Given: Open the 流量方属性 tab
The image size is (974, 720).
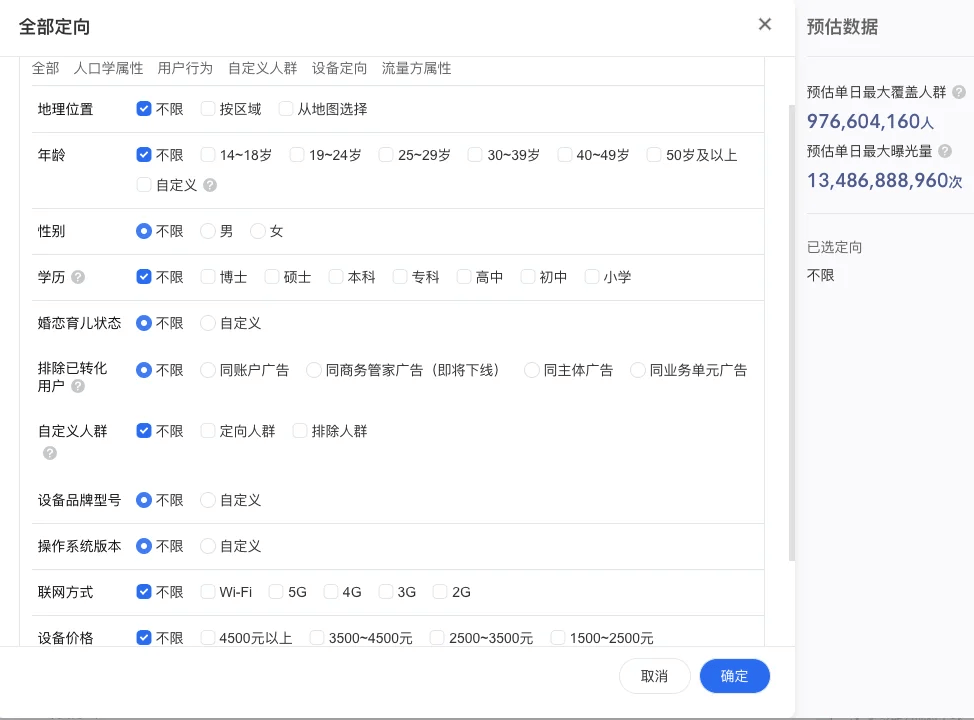Looking at the screenshot, I should click(417, 68).
